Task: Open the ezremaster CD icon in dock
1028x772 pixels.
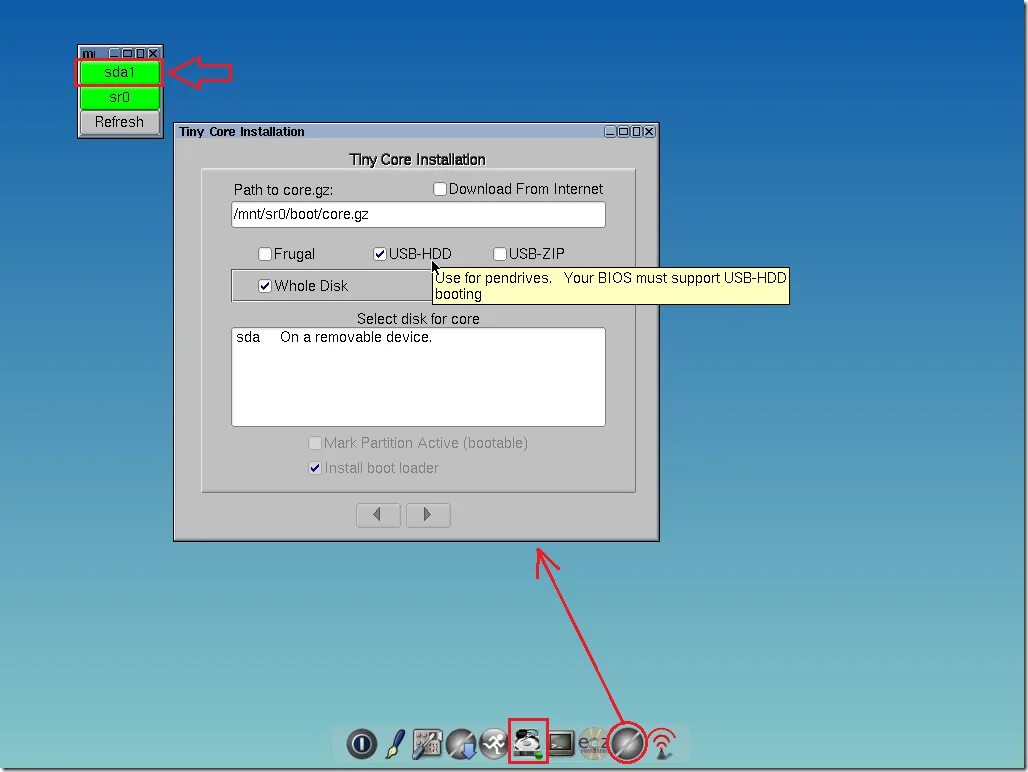Action: click(x=592, y=744)
